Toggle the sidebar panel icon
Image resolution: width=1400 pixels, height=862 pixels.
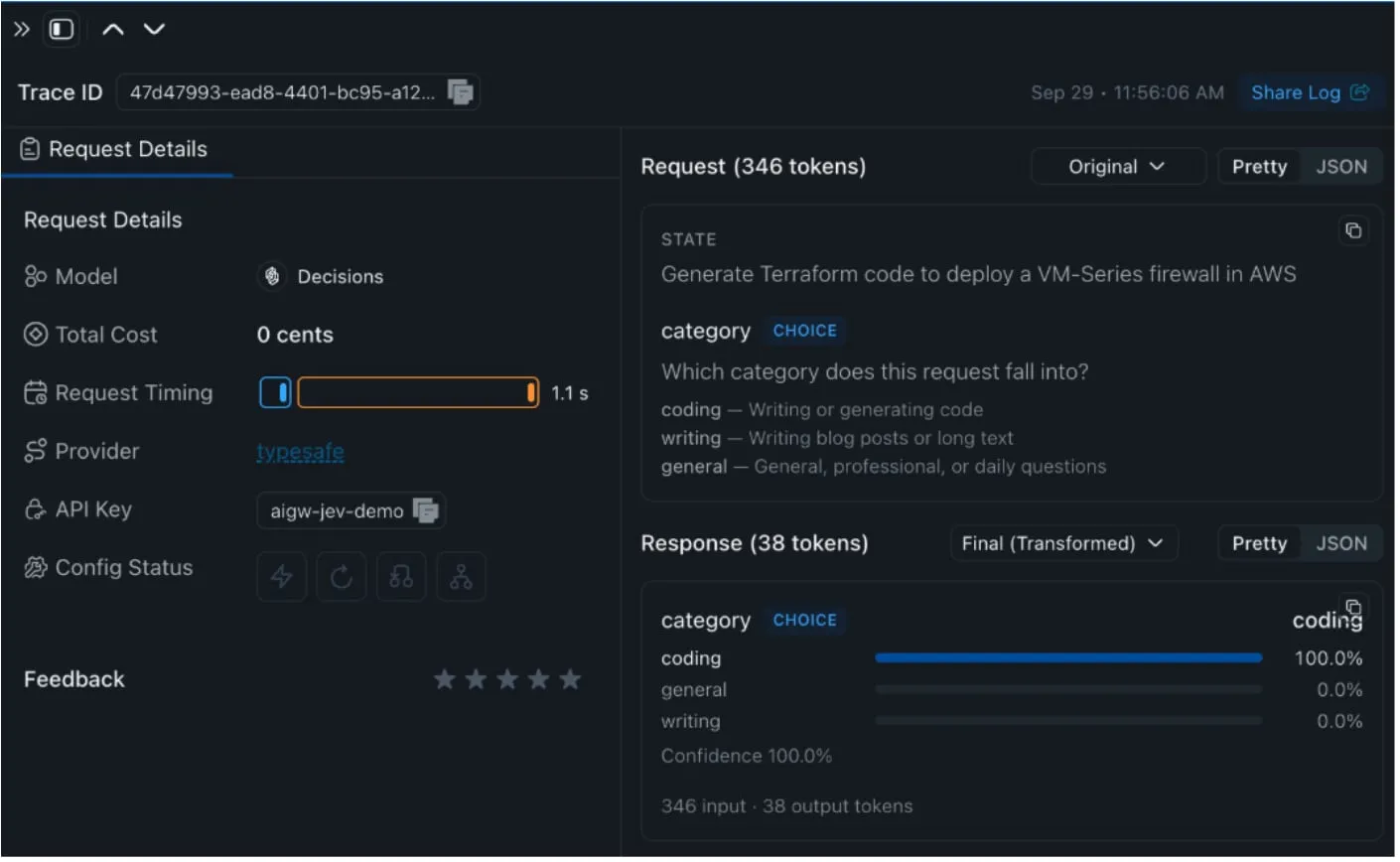pos(62,29)
